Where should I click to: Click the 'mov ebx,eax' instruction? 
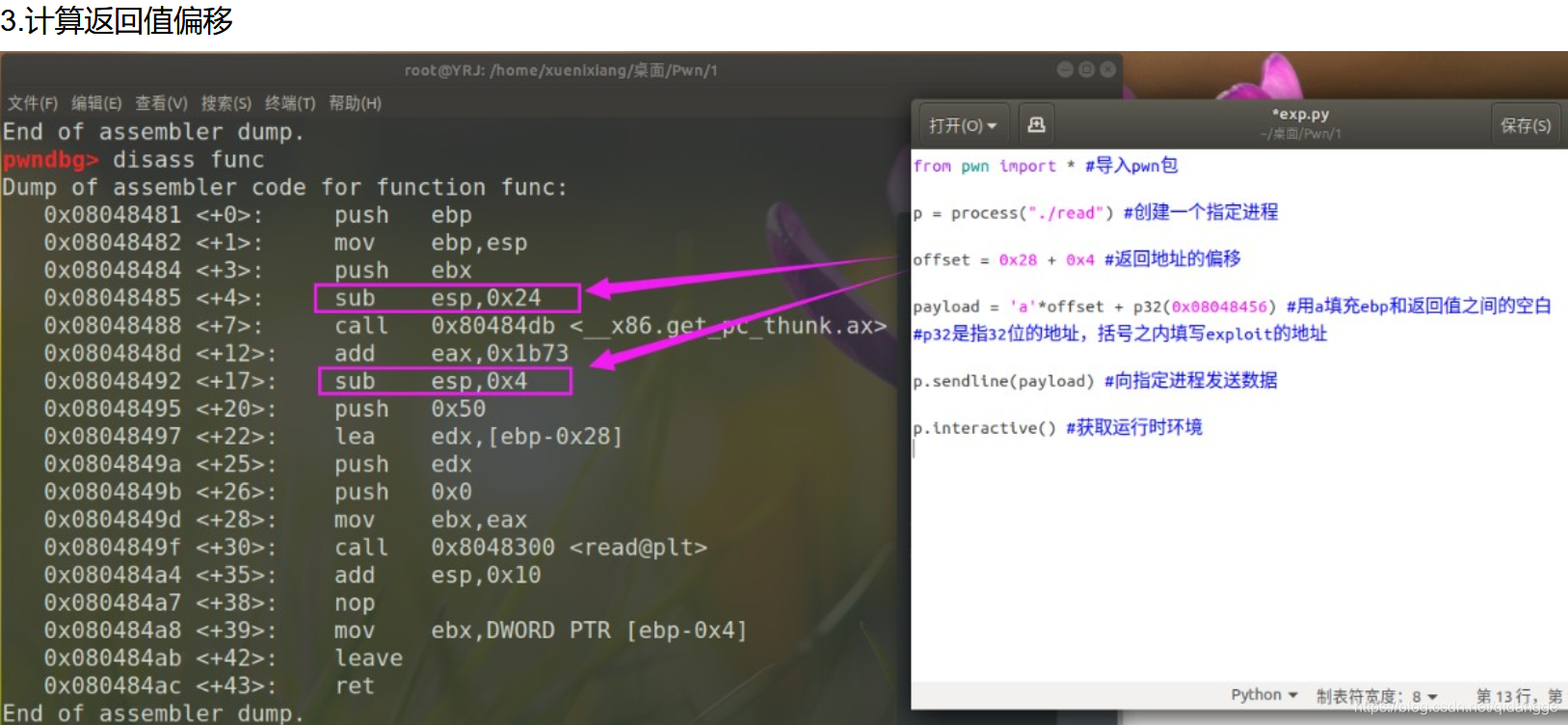click(x=431, y=520)
